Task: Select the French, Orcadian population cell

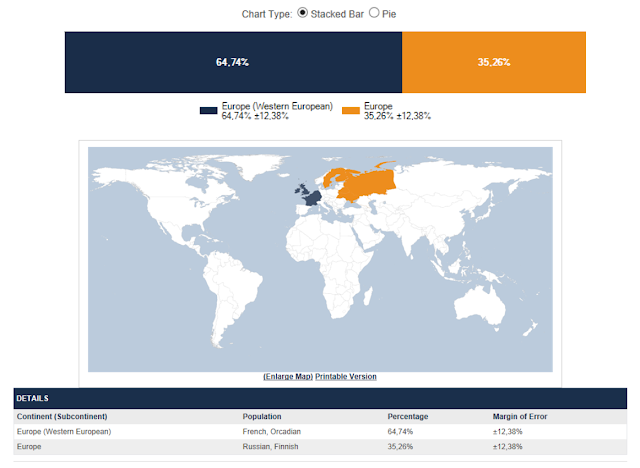Action: tap(271, 432)
